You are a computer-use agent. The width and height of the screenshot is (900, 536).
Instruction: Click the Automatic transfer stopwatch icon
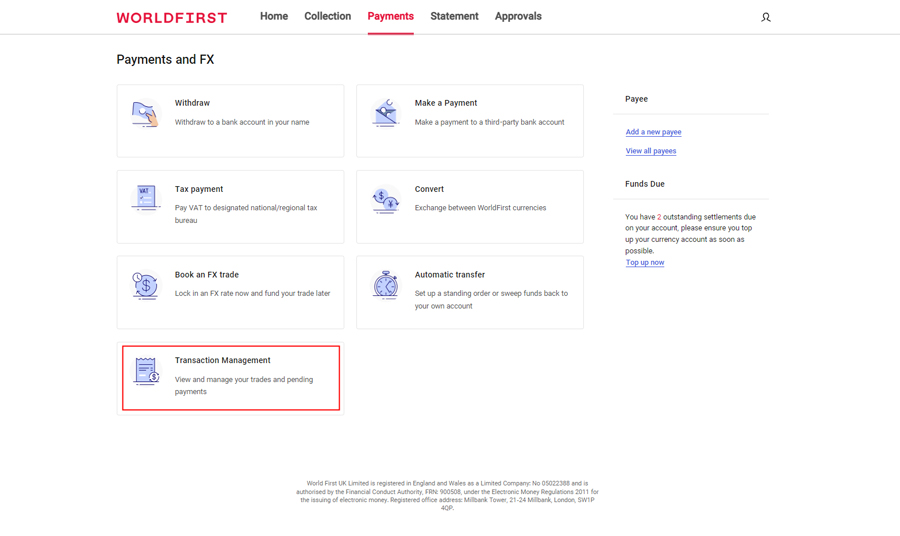[386, 285]
